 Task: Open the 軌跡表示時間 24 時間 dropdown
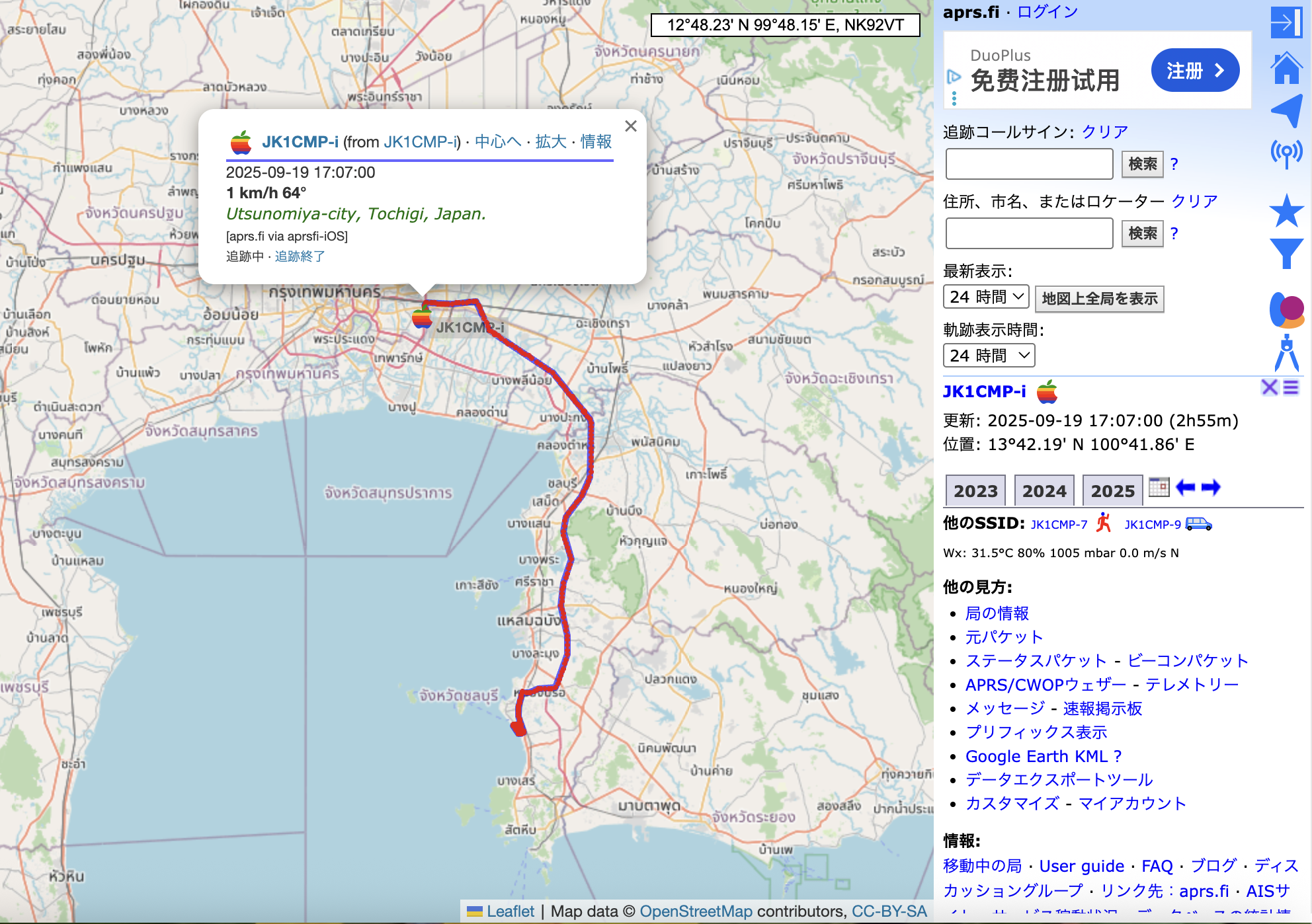pos(989,356)
